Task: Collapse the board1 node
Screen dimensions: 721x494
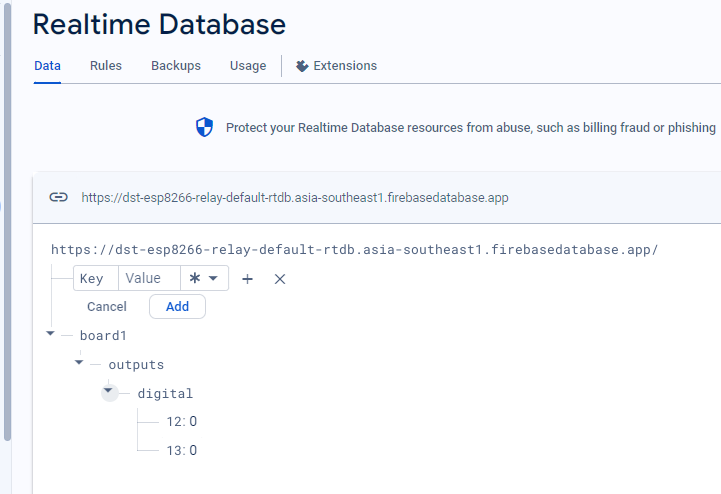Action: [51, 335]
